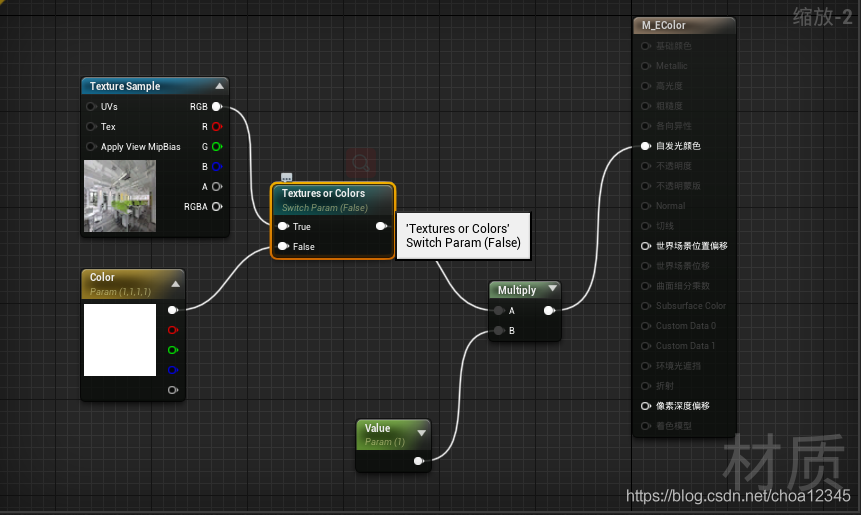Select the Textures or Colors switch node title
This screenshot has width=861, height=515.
coord(323,193)
